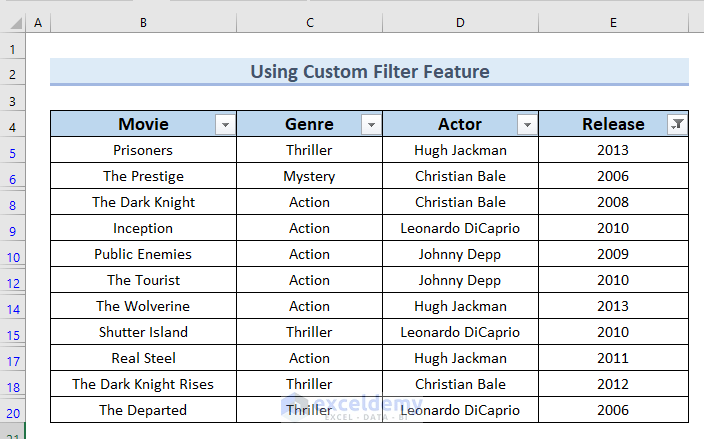Click row 12 header number
Image resolution: width=704 pixels, height=439 pixels.
point(12,281)
